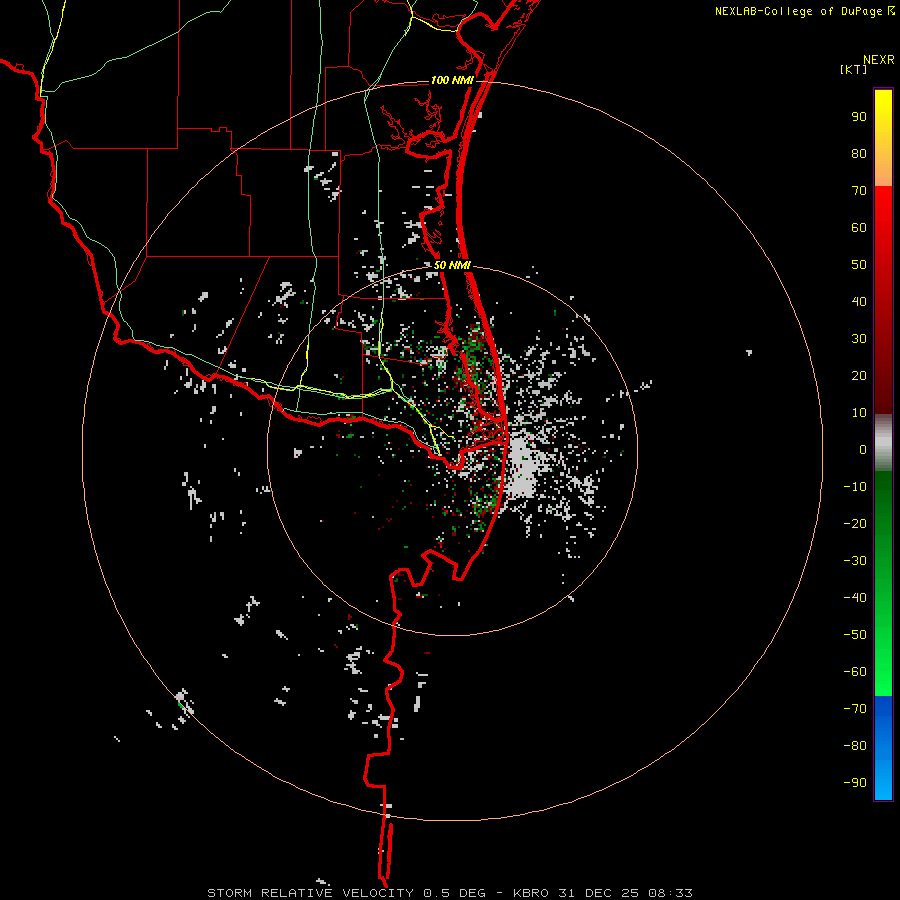The width and height of the screenshot is (900, 900).
Task: Select the 70 value on the velocity scale
Action: click(859, 191)
